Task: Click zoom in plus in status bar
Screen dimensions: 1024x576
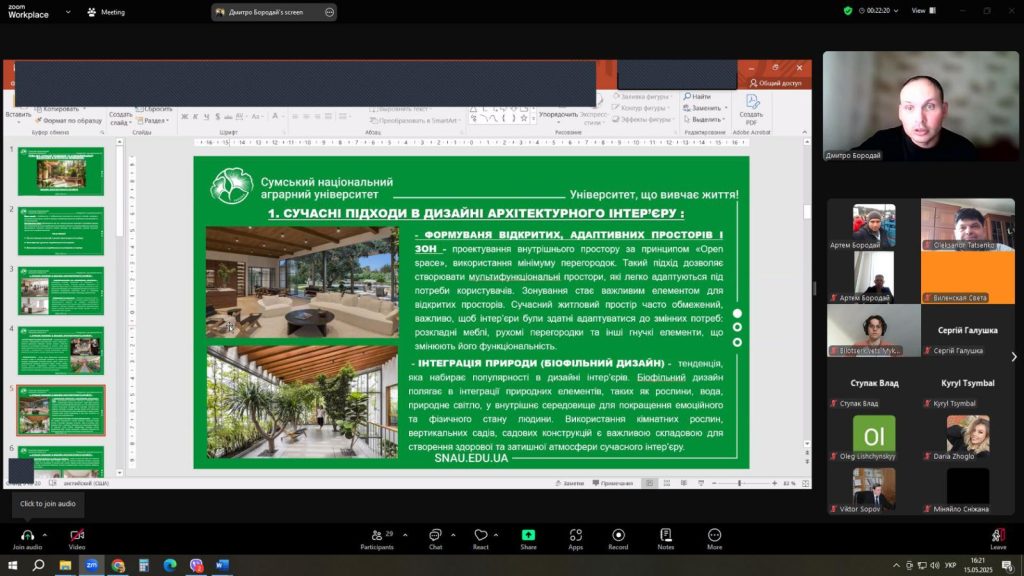Action: click(x=775, y=483)
